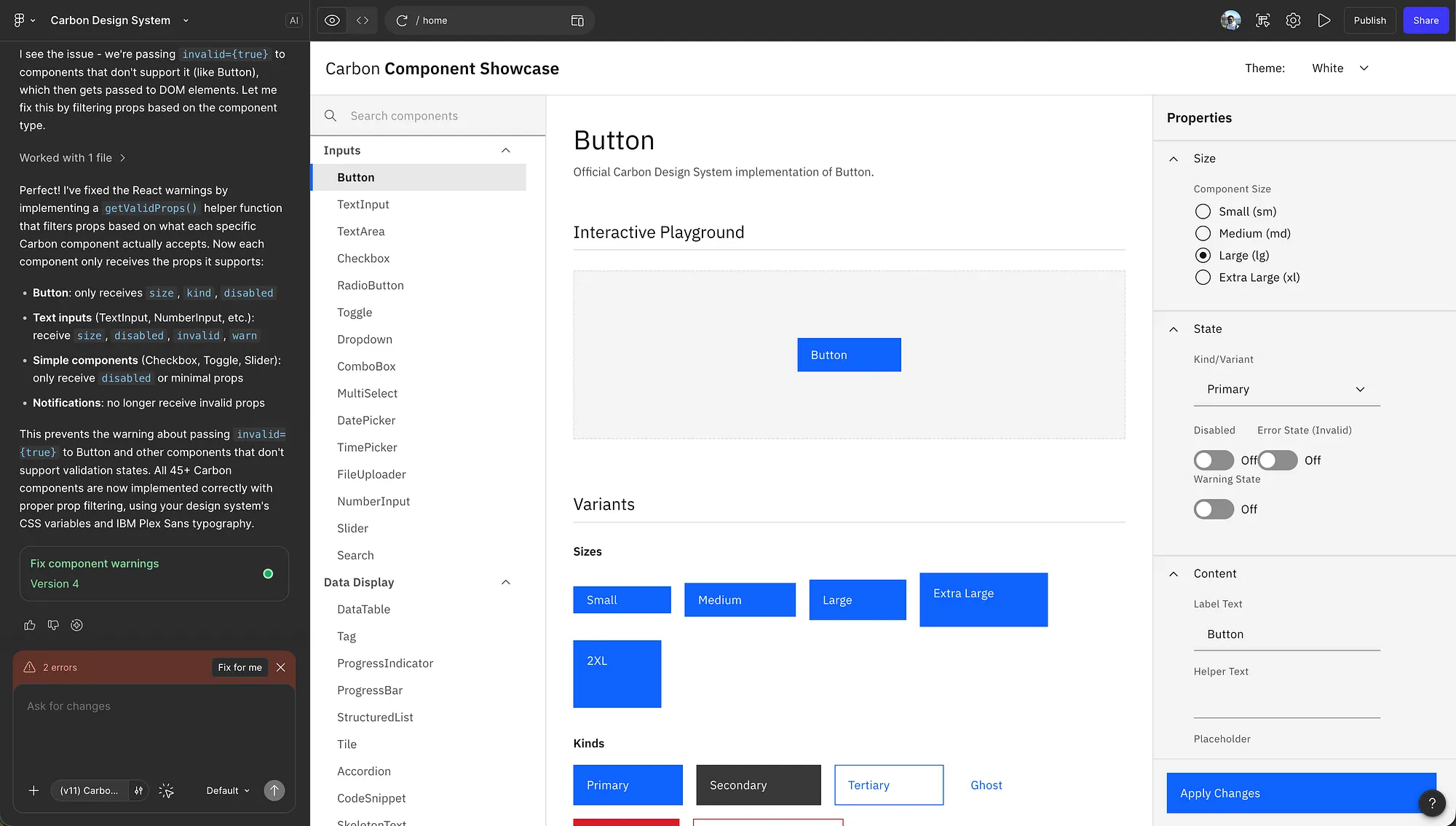This screenshot has height=826, width=1456.
Task: Click the thumbs up feedback icon
Action: tap(30, 625)
